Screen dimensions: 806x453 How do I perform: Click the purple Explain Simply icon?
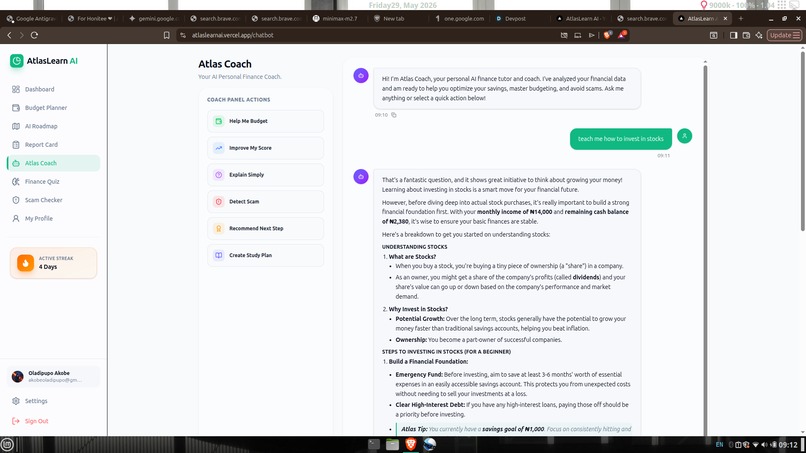(218, 175)
